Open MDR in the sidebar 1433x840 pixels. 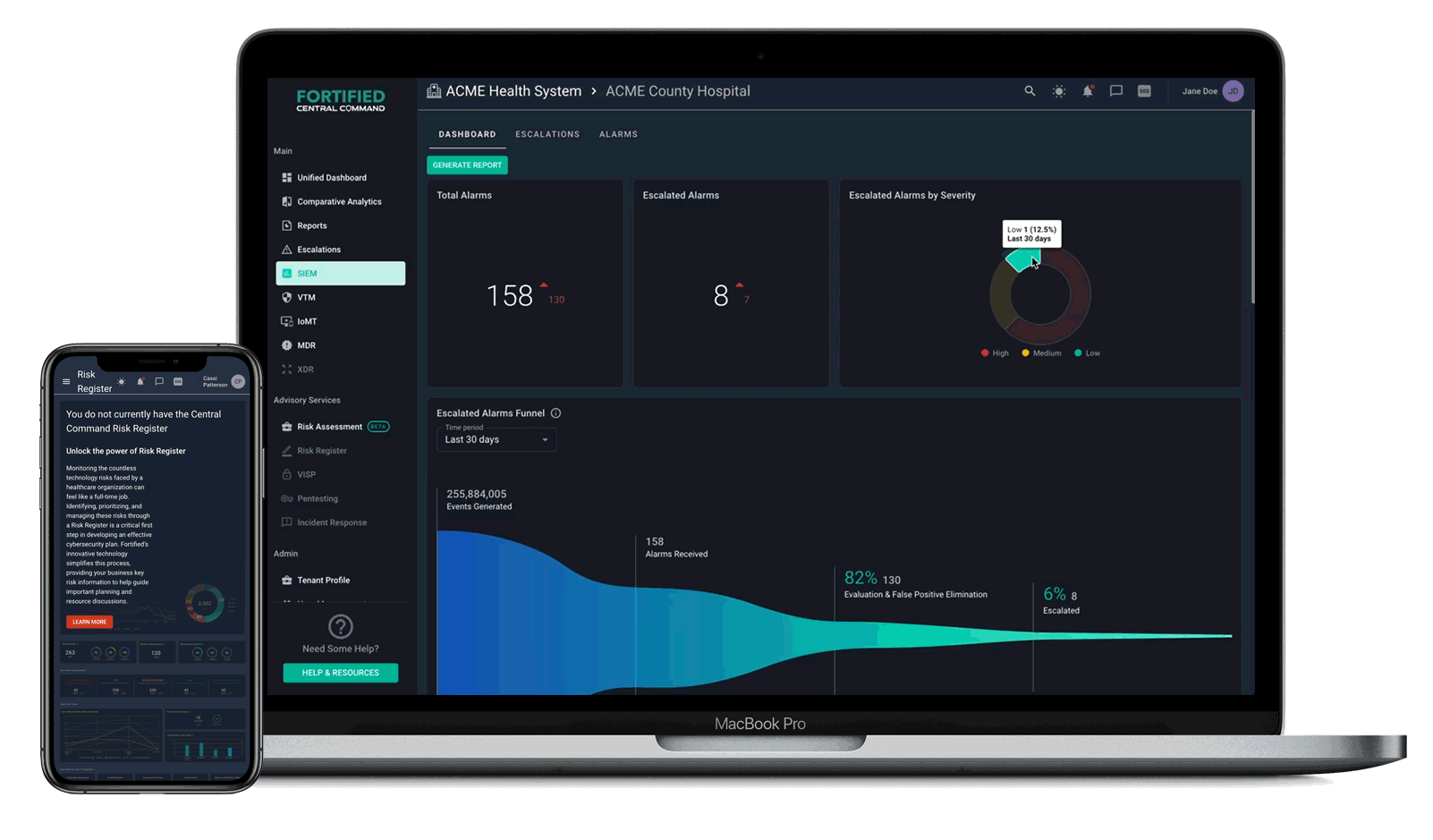[x=340, y=345]
